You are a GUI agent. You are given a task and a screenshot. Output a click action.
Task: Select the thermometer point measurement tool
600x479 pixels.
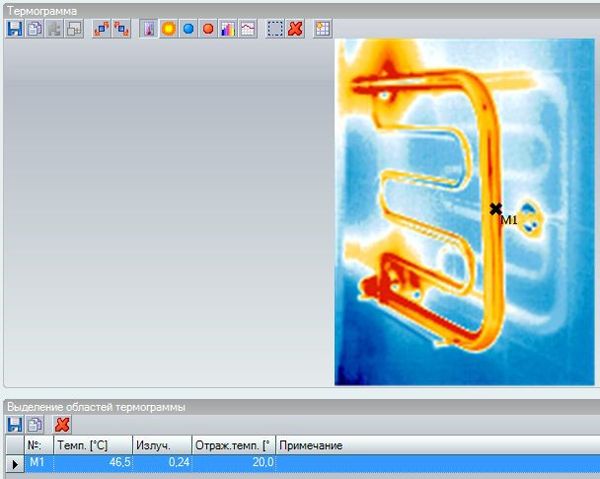click(149, 29)
